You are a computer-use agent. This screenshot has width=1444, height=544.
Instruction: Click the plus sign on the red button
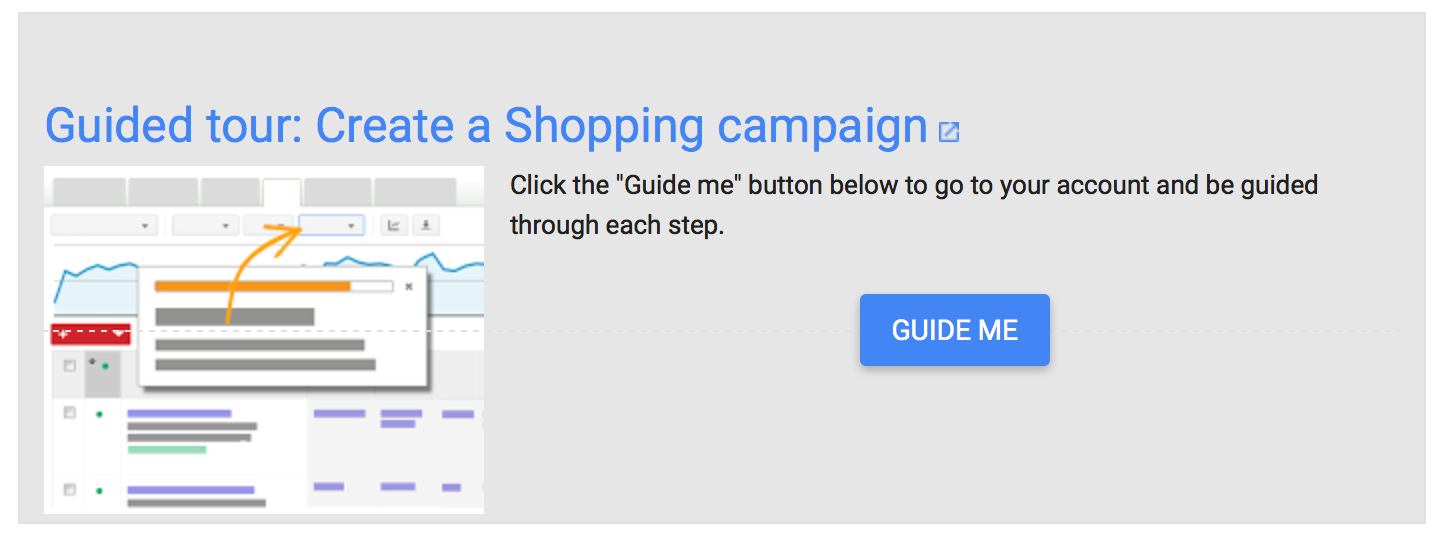[x=64, y=333]
